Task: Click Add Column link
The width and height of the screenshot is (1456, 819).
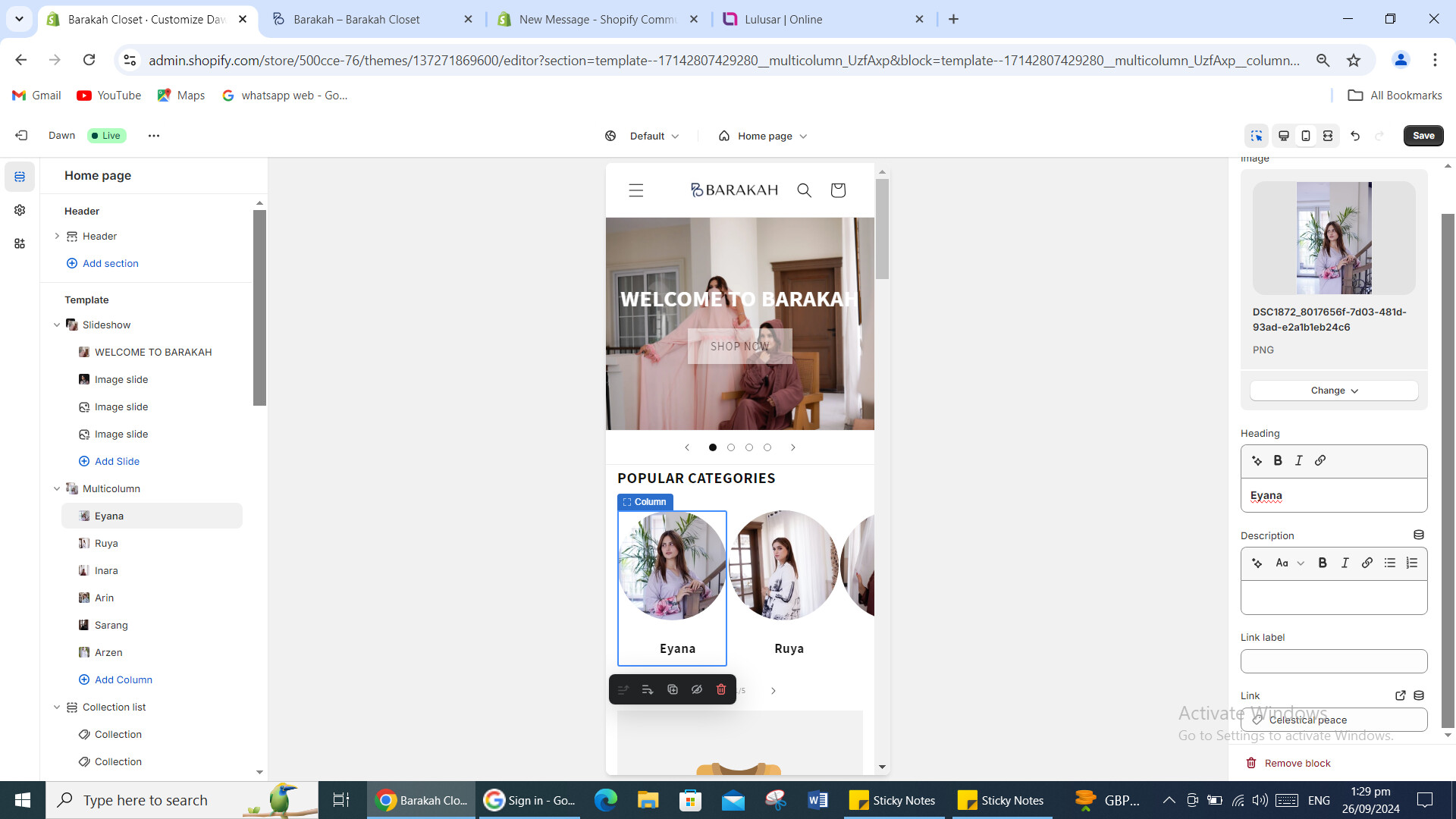Action: (x=124, y=679)
